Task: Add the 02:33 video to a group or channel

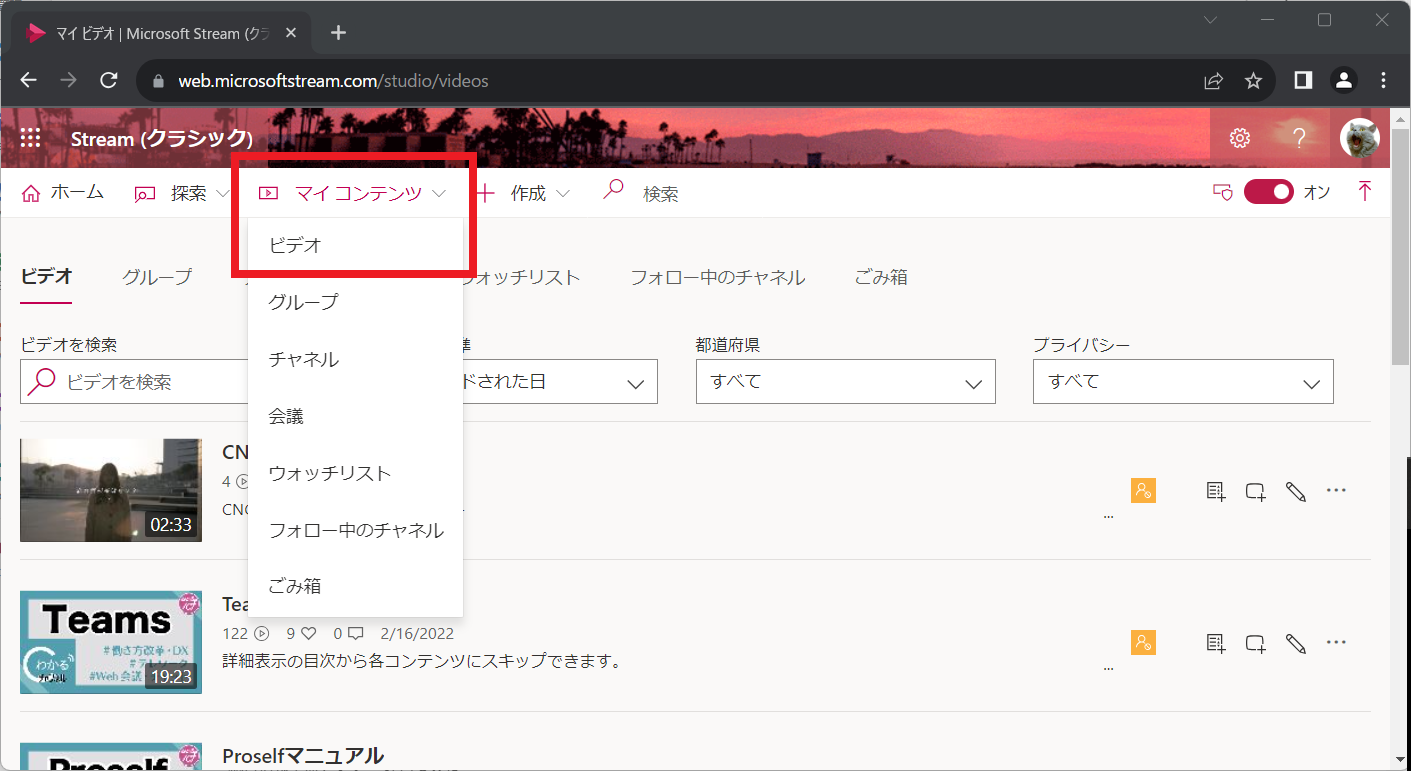Action: tap(1256, 491)
